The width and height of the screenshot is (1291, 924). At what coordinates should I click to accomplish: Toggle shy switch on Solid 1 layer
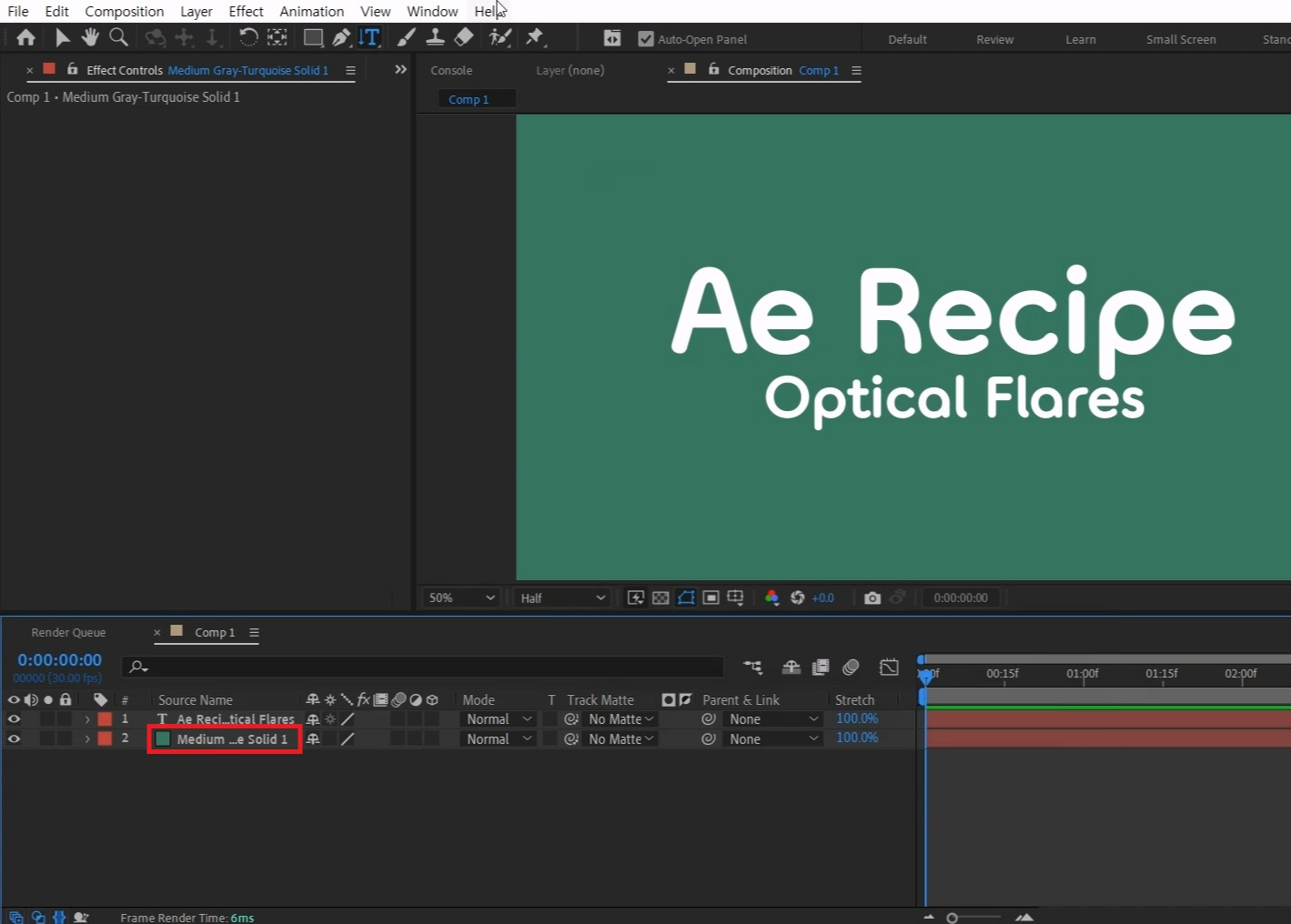pyautogui.click(x=313, y=738)
